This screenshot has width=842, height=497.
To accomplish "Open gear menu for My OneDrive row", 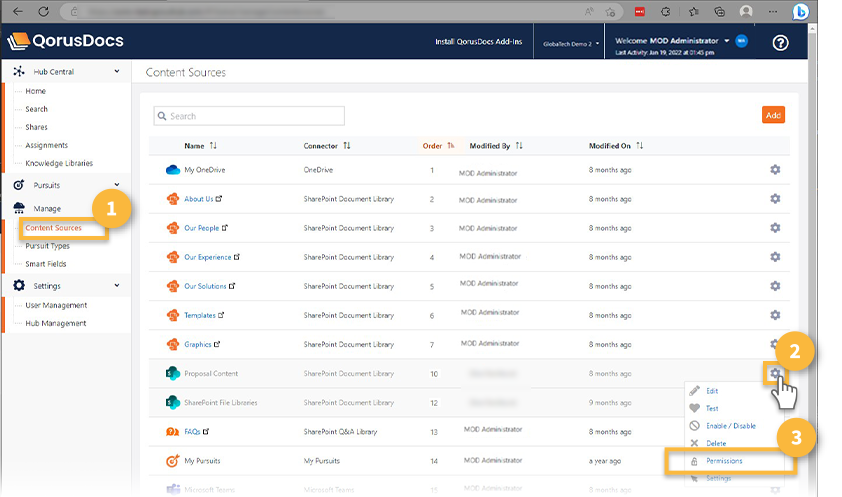I will point(775,170).
